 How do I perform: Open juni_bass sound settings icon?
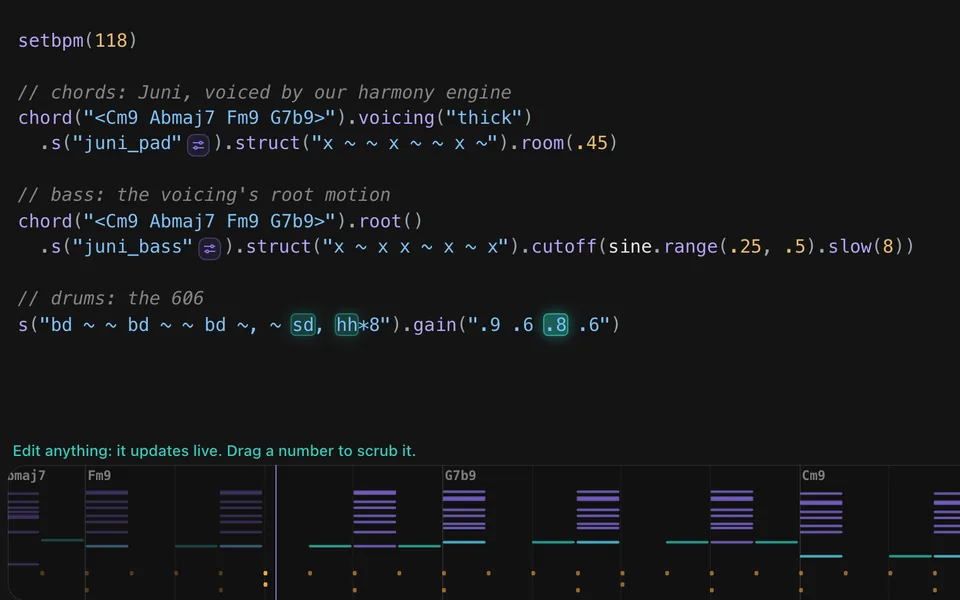point(209,249)
